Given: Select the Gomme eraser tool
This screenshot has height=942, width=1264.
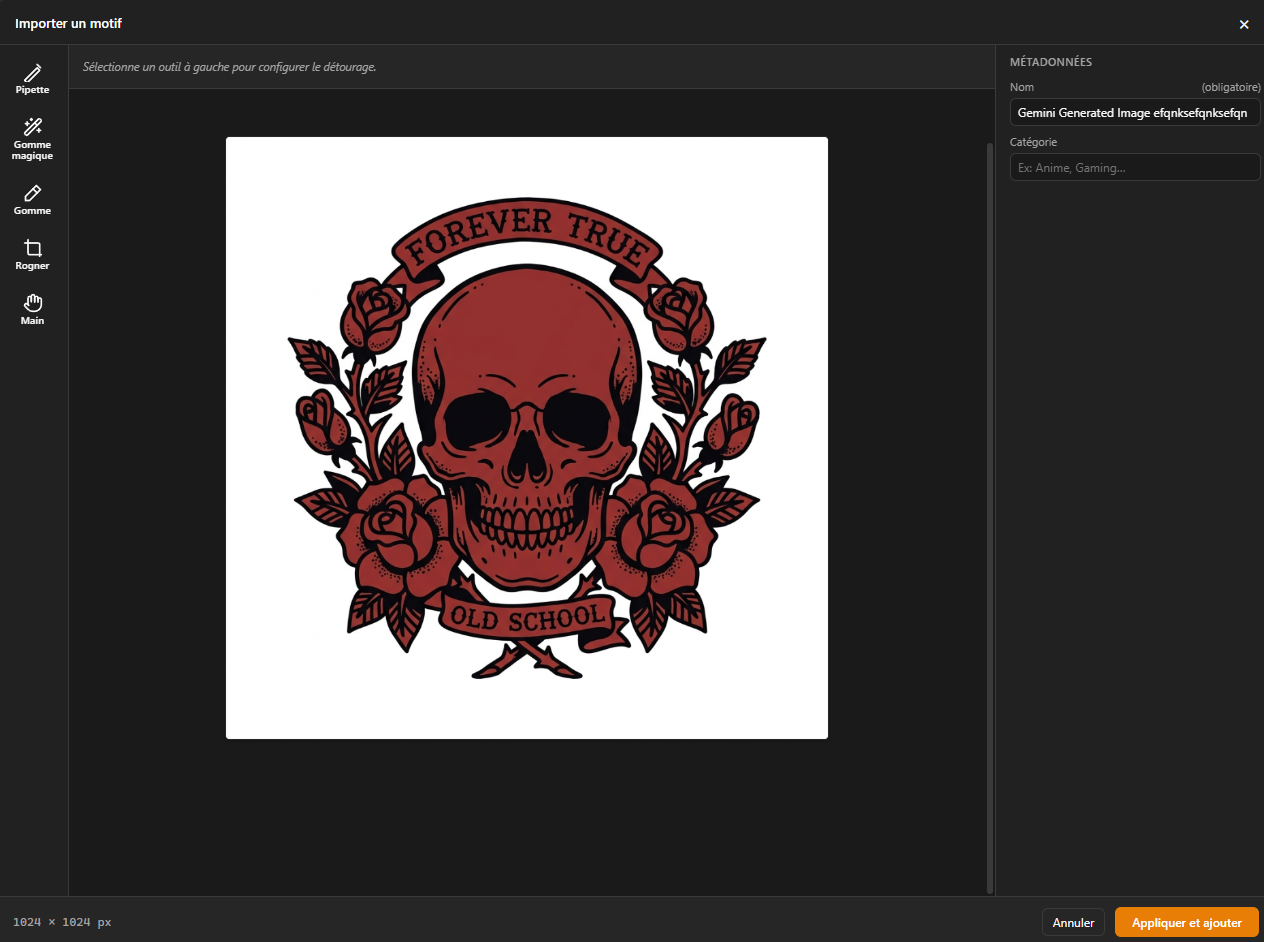Looking at the screenshot, I should [33, 200].
